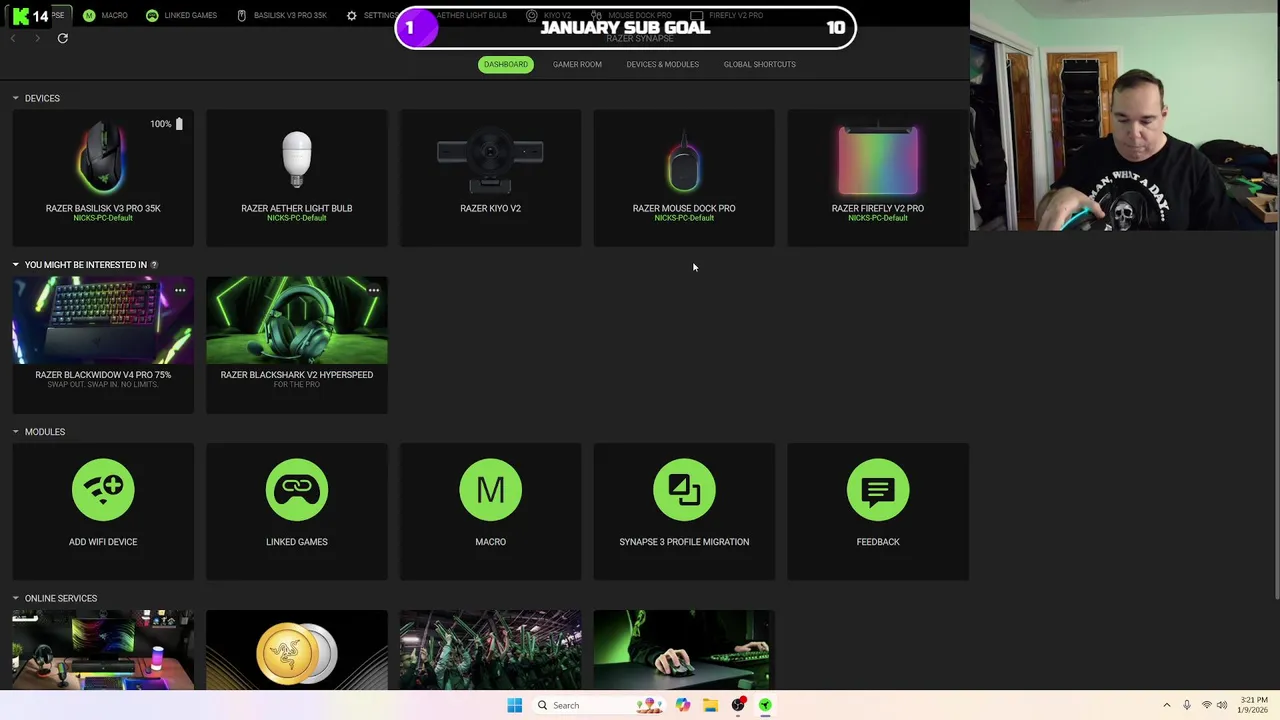Open the Basilisk V3 Pro 35K tab
This screenshot has width=1280, height=720.
click(281, 16)
